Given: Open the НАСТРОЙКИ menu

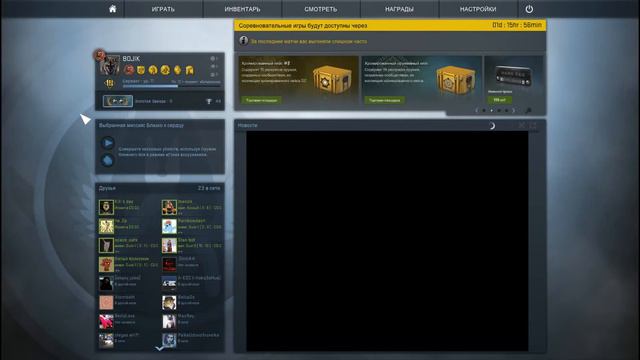Looking at the screenshot, I should click(x=478, y=9).
